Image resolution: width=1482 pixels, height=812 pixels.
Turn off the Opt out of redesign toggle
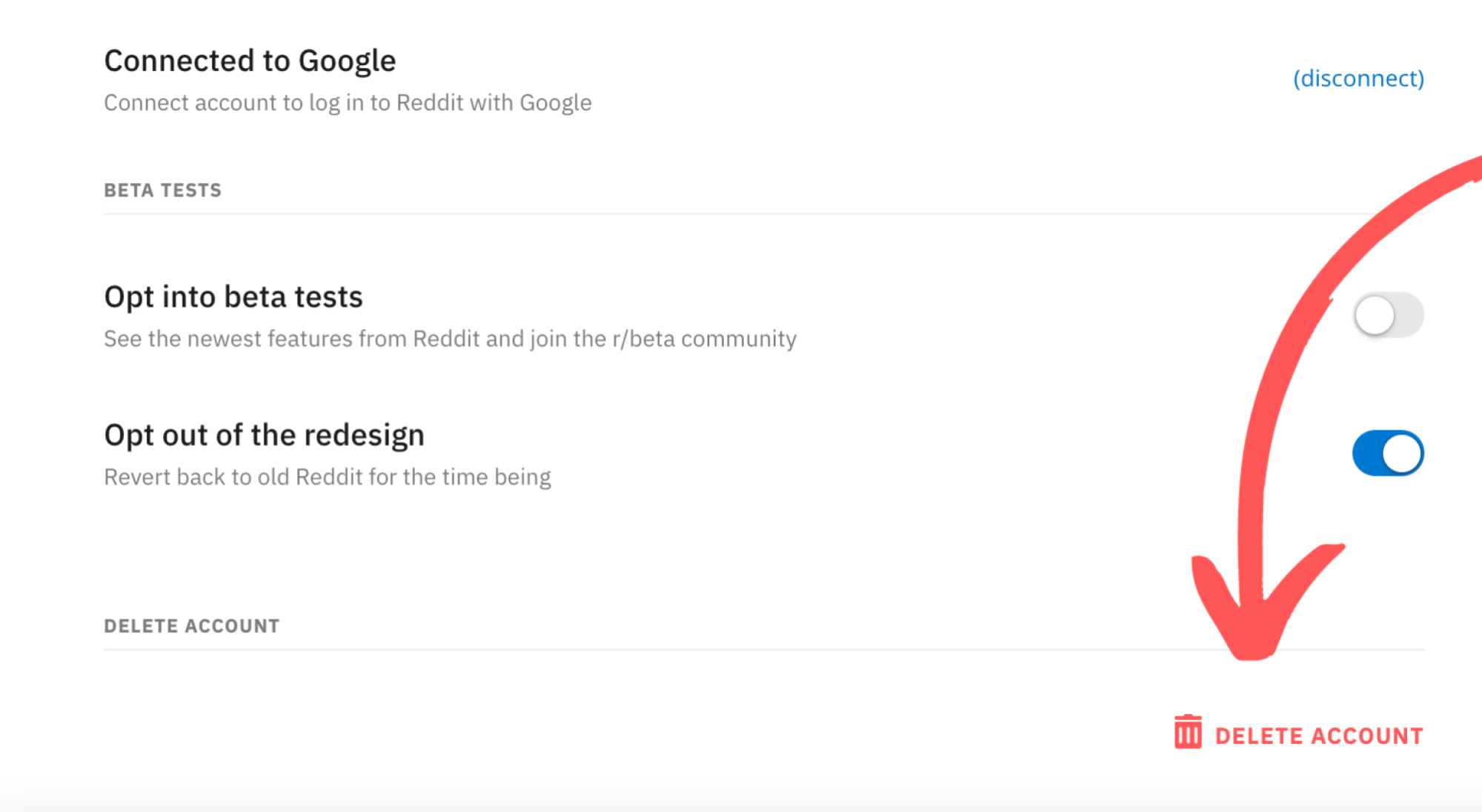[x=1388, y=453]
